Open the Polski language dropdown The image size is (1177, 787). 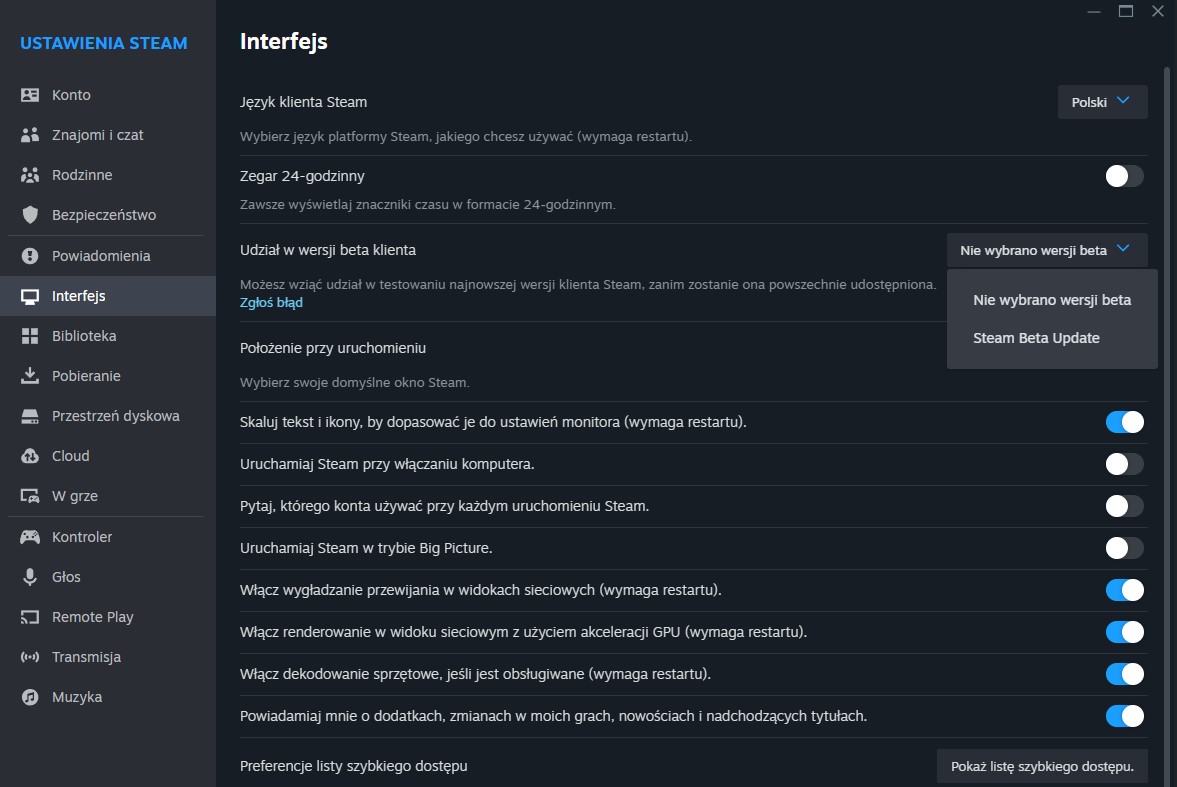[1102, 101]
